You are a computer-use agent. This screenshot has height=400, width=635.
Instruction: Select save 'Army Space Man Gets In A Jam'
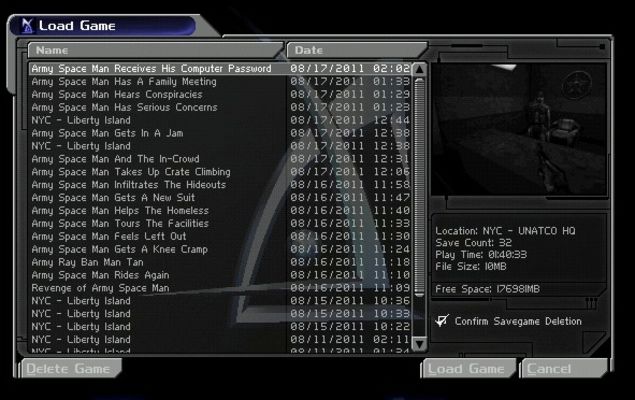click(220, 133)
